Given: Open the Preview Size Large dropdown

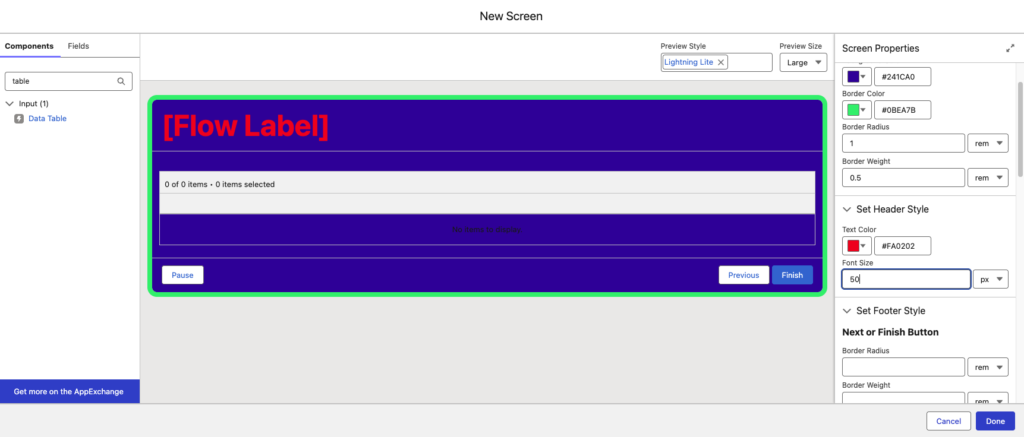Looking at the screenshot, I should pyautogui.click(x=803, y=63).
